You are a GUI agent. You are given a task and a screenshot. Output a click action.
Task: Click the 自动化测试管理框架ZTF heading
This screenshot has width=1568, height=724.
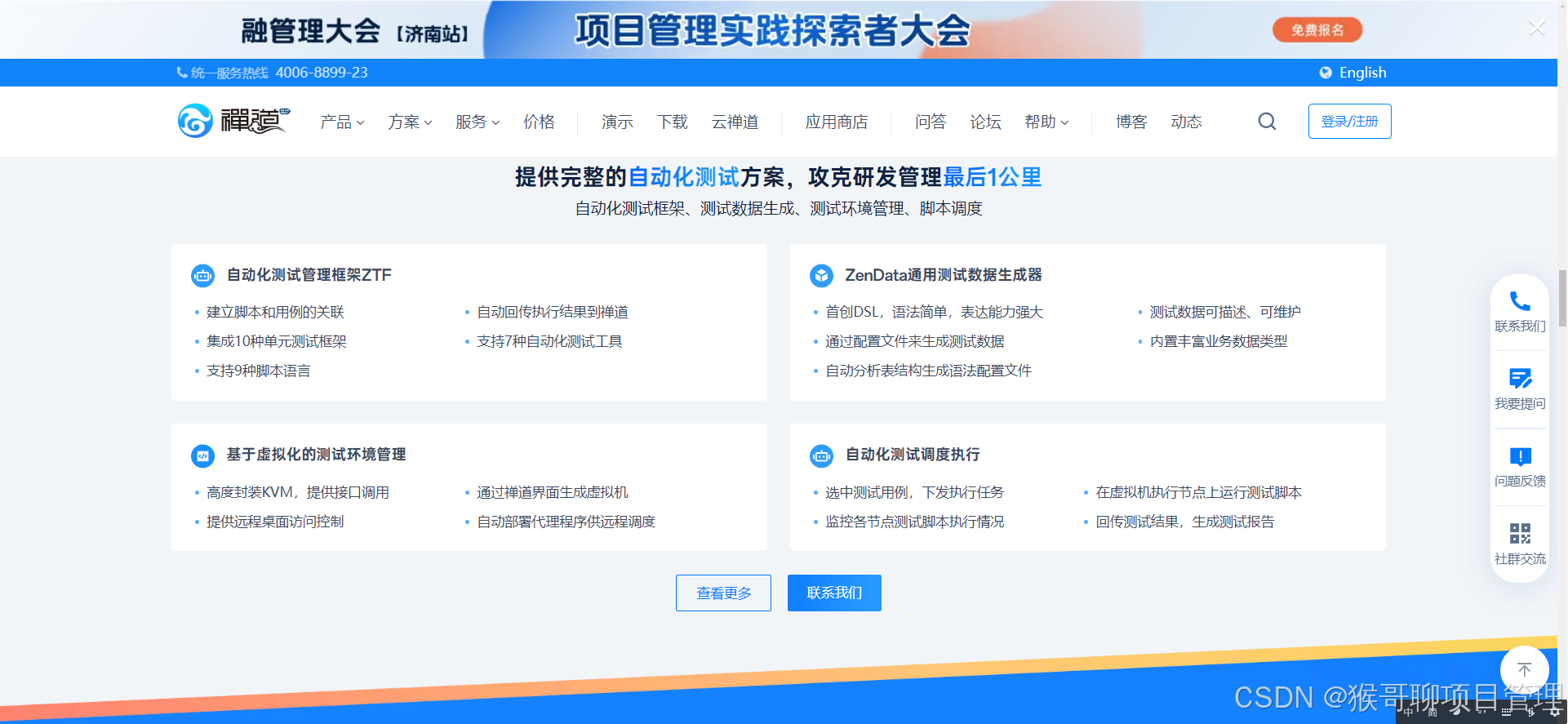(x=309, y=275)
